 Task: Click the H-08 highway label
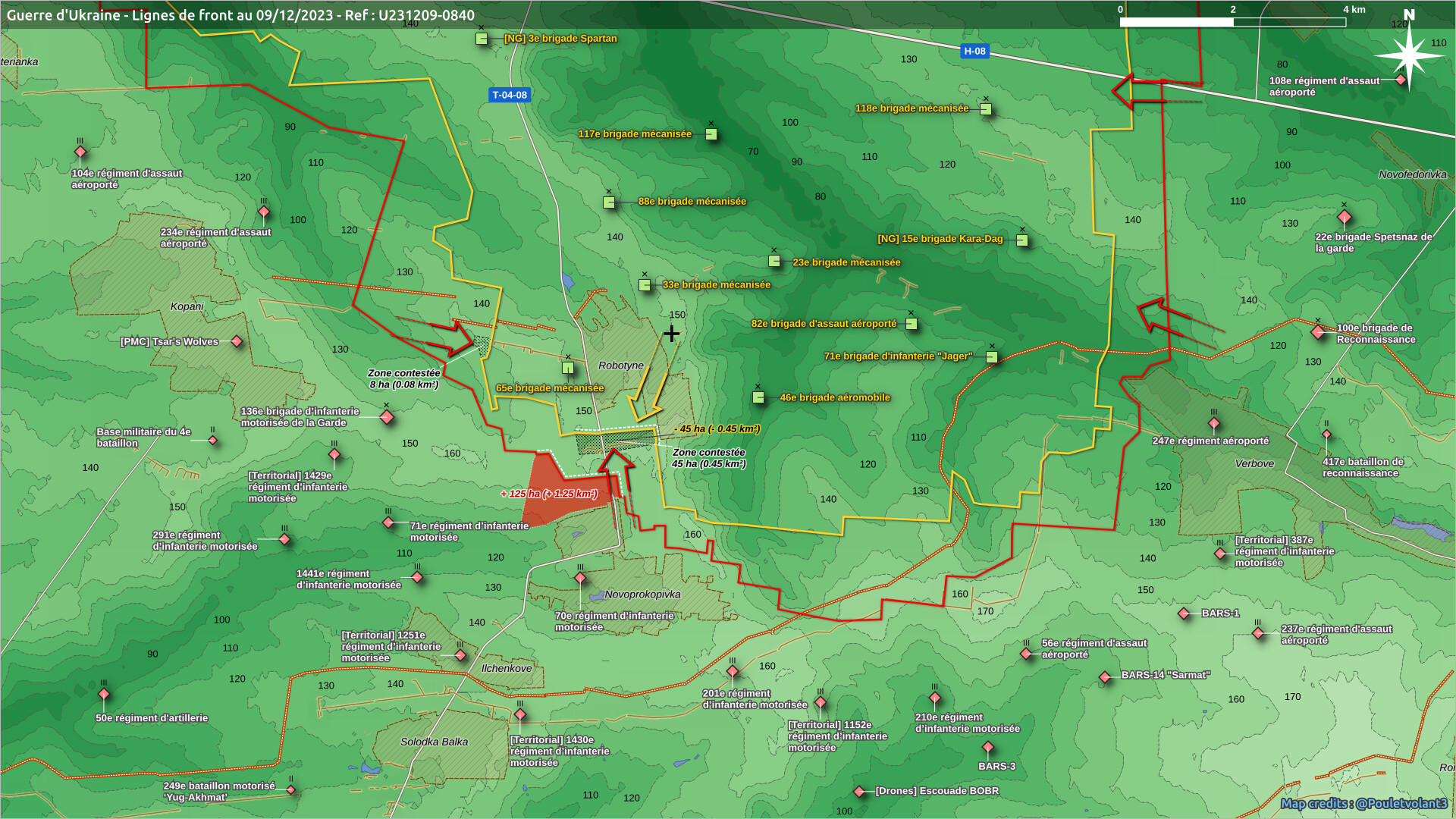coord(974,52)
